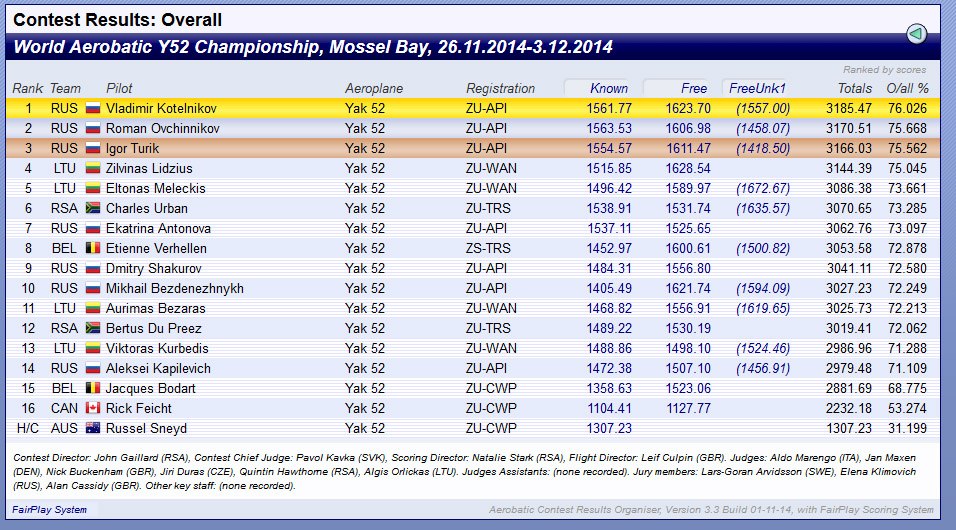
Task: Open Zilvinas Lidzius Free score 1628.54
Action: click(688, 168)
